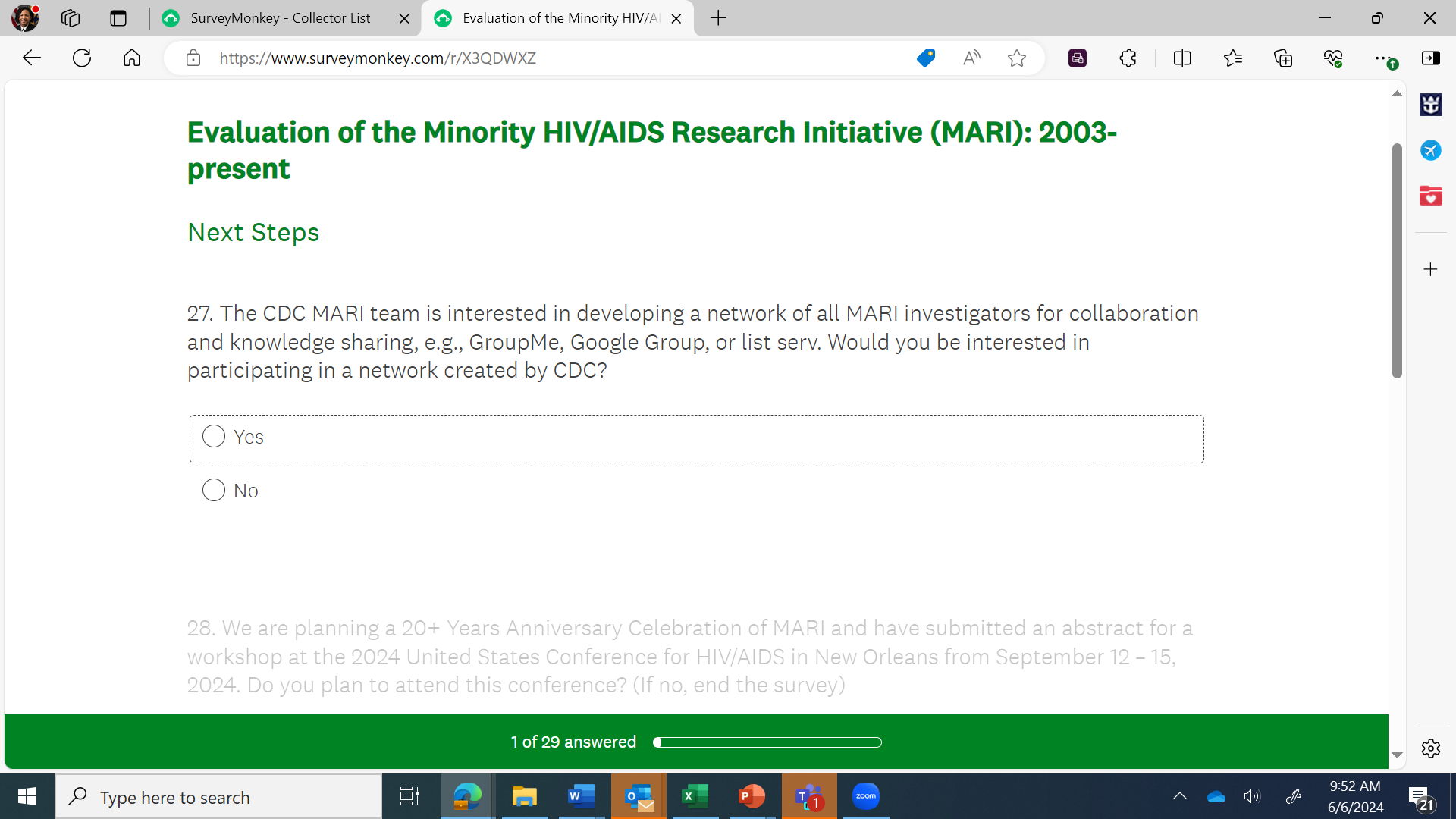Click the Windows search box
Screen dimensions: 1456x819
pyautogui.click(x=220, y=797)
